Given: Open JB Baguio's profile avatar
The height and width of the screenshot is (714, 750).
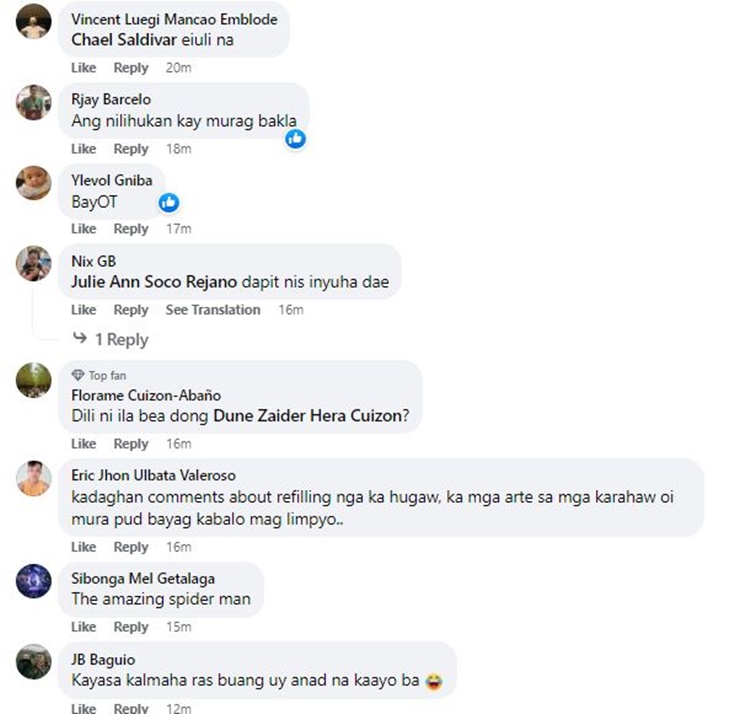Looking at the screenshot, I should (x=34, y=662).
